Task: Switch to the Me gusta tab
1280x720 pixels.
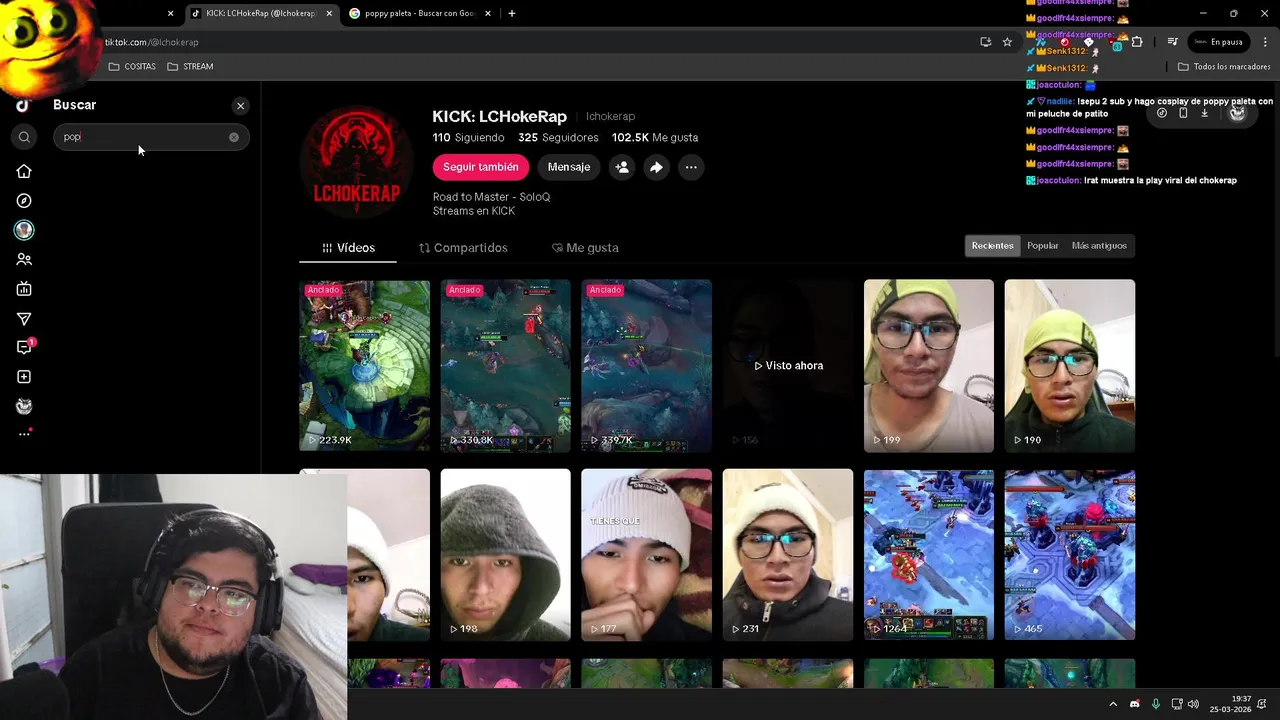Action: point(585,248)
